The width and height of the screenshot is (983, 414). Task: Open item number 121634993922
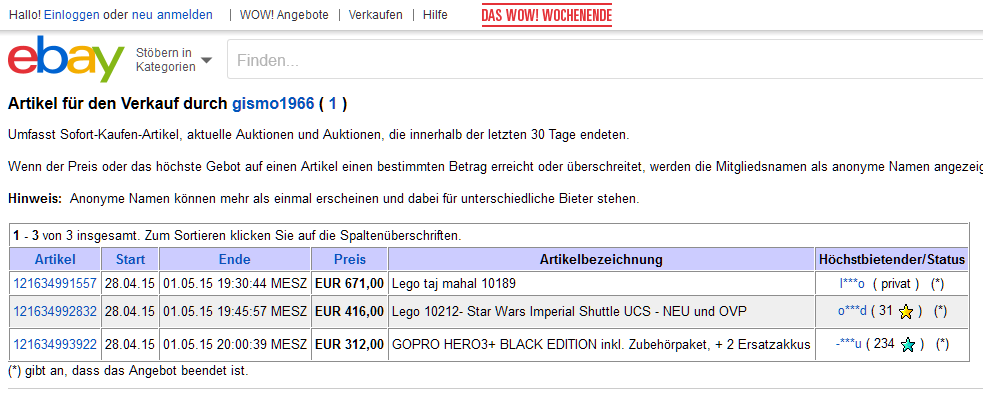tap(55, 344)
